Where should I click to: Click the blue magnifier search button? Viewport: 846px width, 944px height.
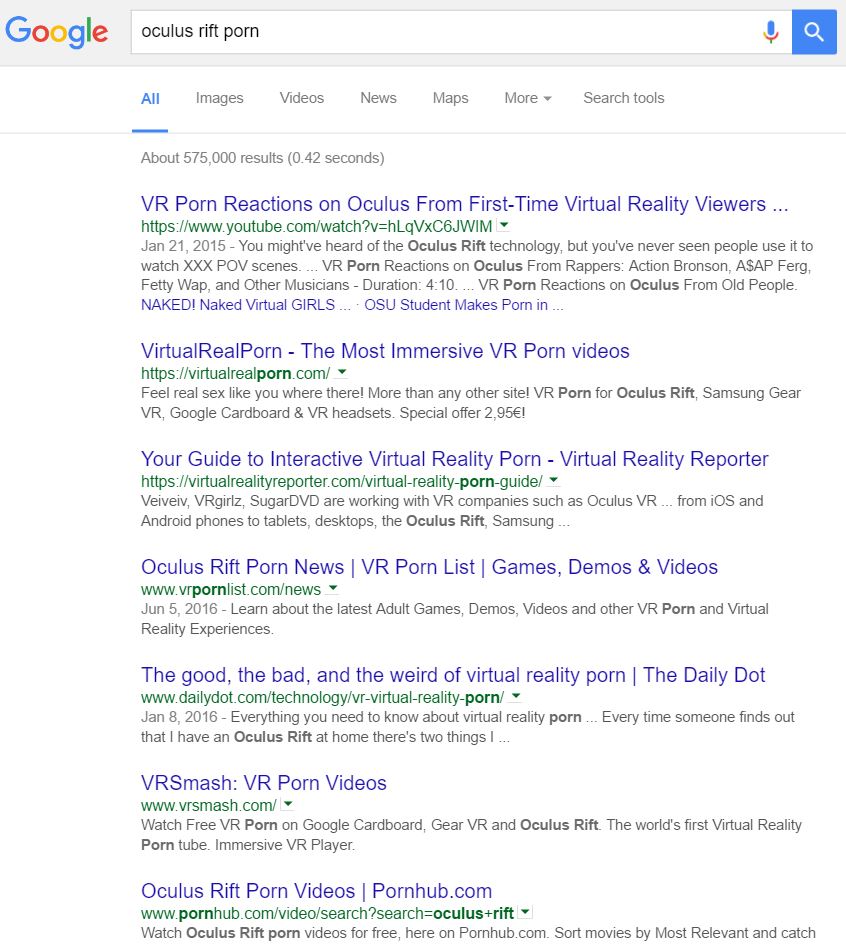[813, 31]
